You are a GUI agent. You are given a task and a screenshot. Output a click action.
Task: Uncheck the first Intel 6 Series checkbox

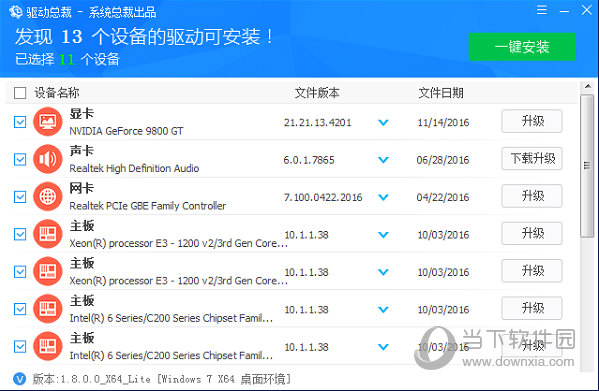coord(20,309)
